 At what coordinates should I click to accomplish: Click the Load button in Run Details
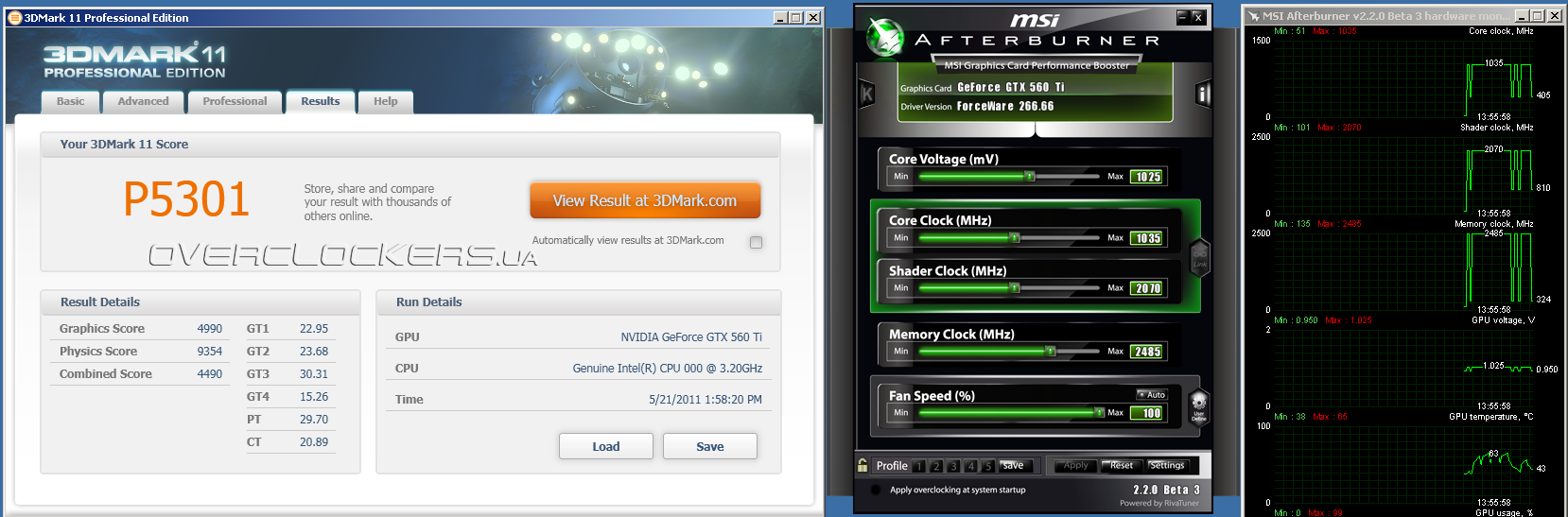606,446
